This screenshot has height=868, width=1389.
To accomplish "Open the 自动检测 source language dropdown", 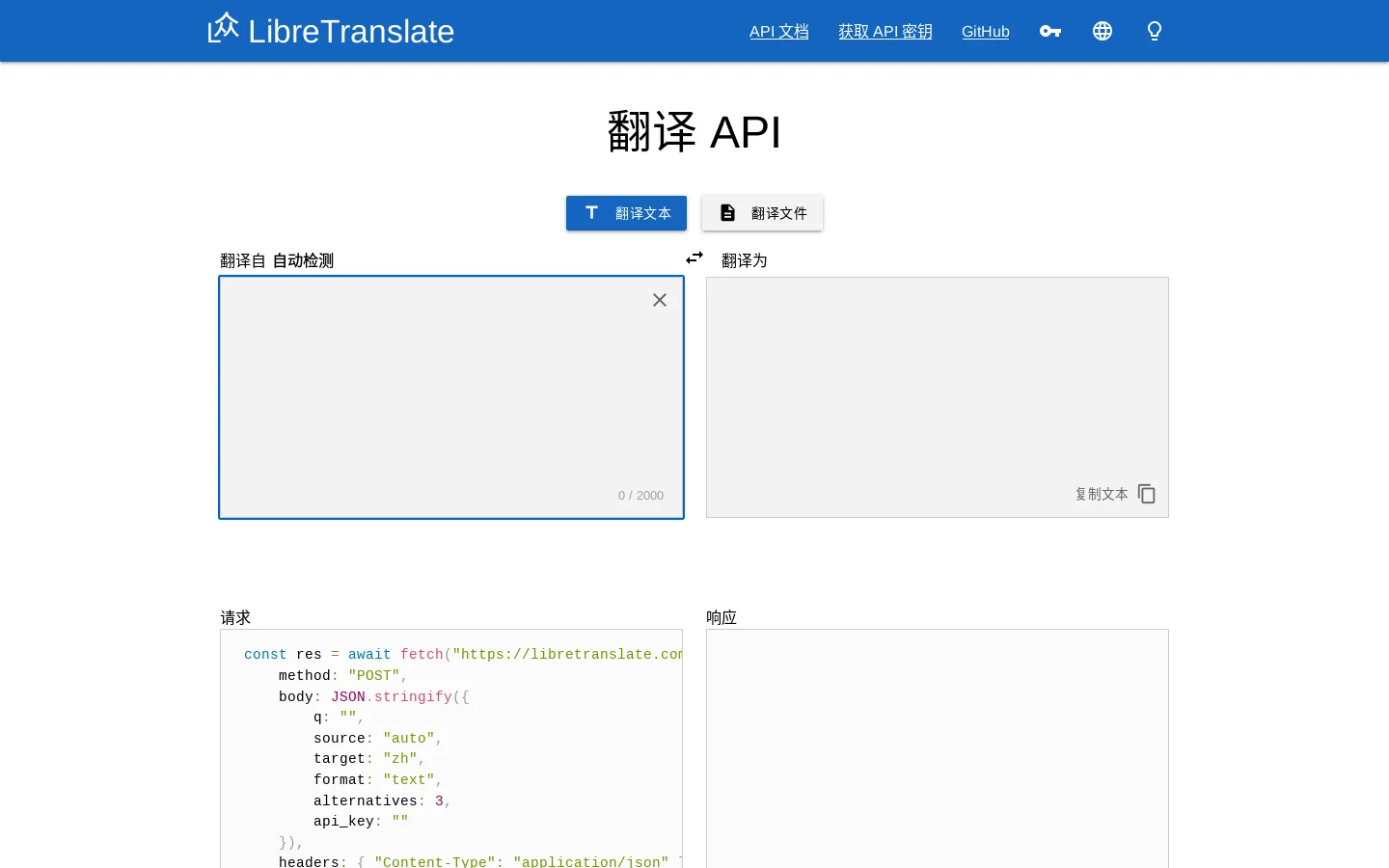I will [303, 260].
